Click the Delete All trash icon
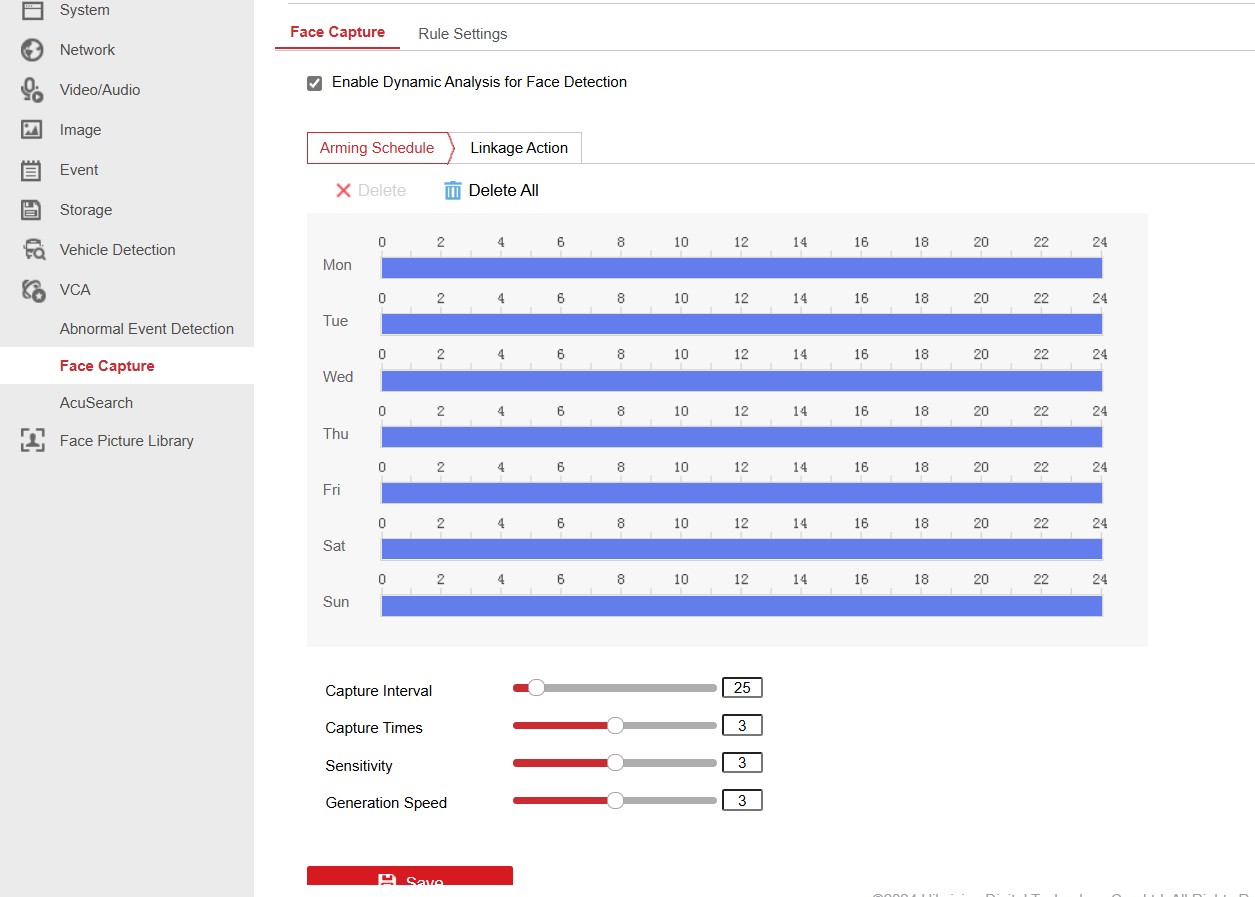The width and height of the screenshot is (1255, 897). (453, 190)
